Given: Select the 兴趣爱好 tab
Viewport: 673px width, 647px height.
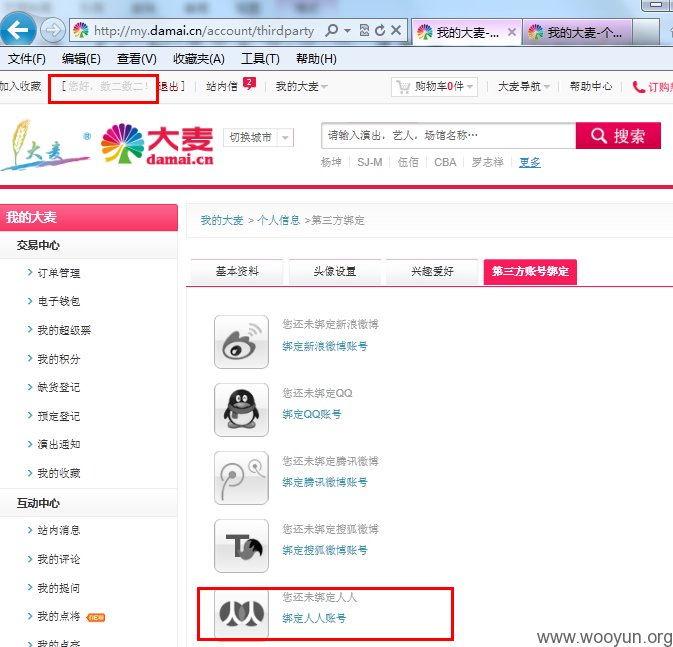Looking at the screenshot, I should click(x=432, y=272).
